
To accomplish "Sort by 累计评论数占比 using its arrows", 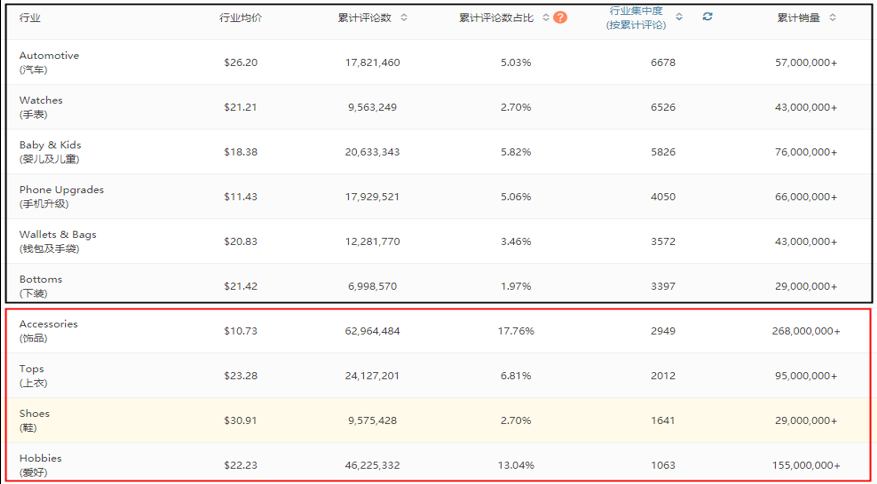I will coord(545,18).
